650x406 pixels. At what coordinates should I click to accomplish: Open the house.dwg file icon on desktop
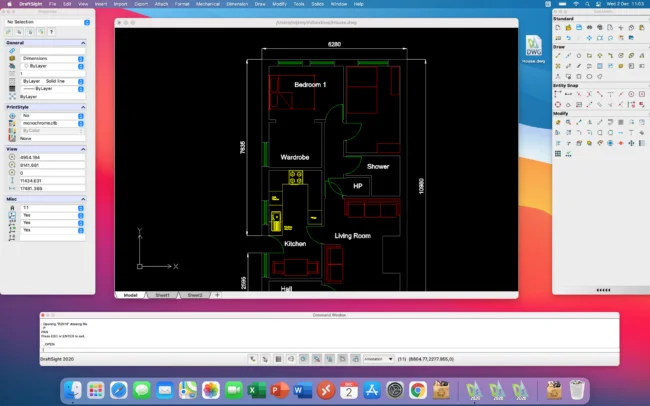[x=533, y=48]
